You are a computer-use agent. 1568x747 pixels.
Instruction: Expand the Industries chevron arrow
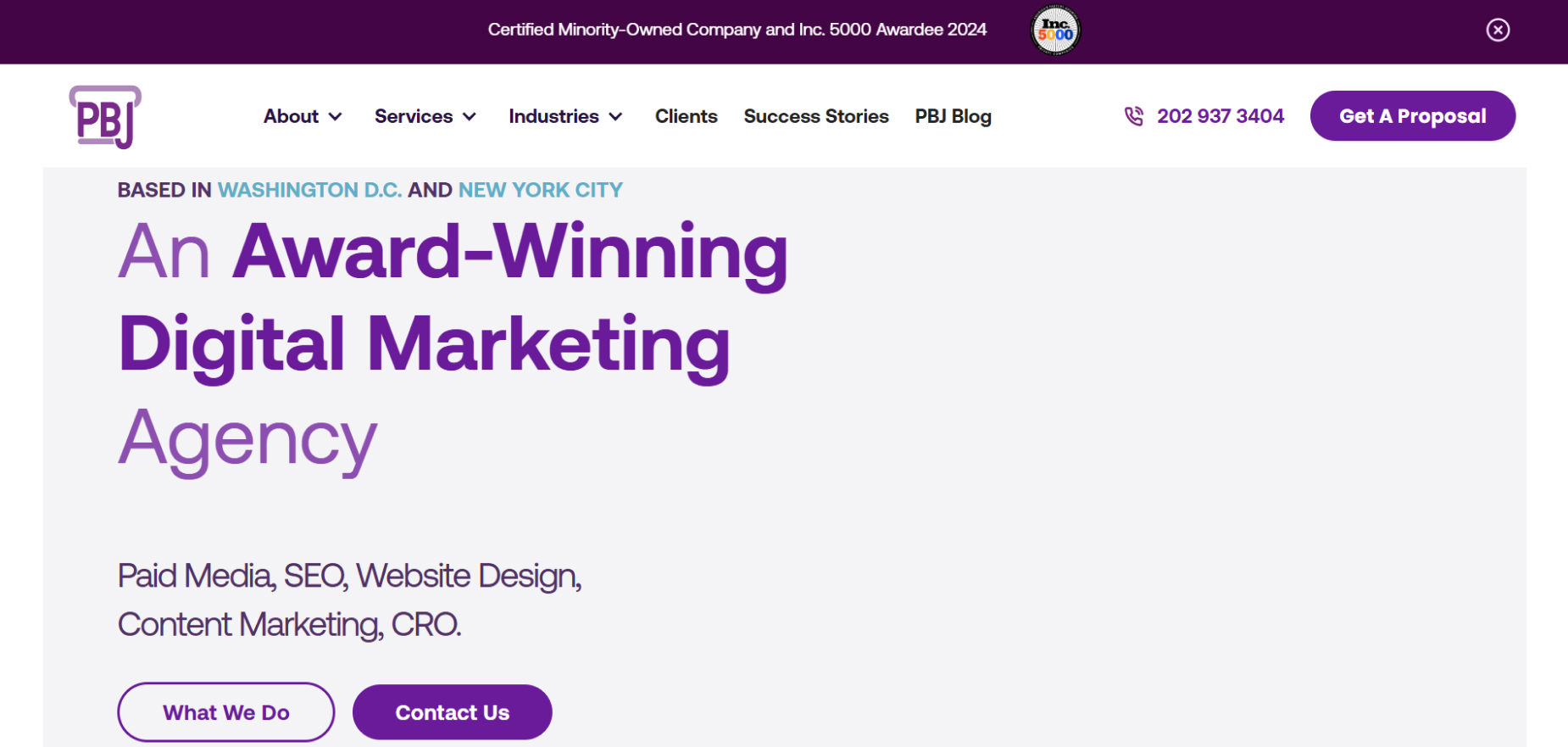pyautogui.click(x=616, y=117)
